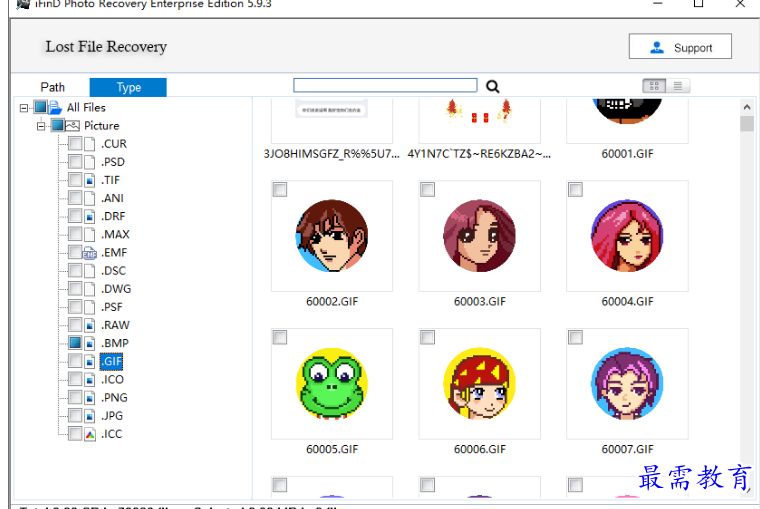
Task: Click the All Files folder icon
Action: [x=55, y=107]
